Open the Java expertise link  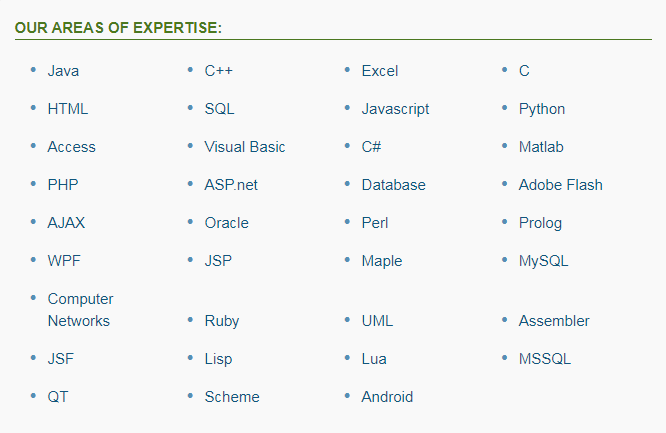coord(63,71)
